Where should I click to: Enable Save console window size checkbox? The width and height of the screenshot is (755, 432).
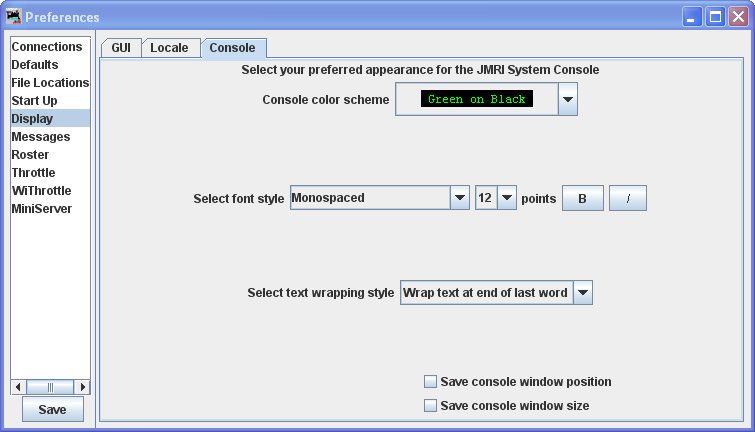tap(431, 406)
